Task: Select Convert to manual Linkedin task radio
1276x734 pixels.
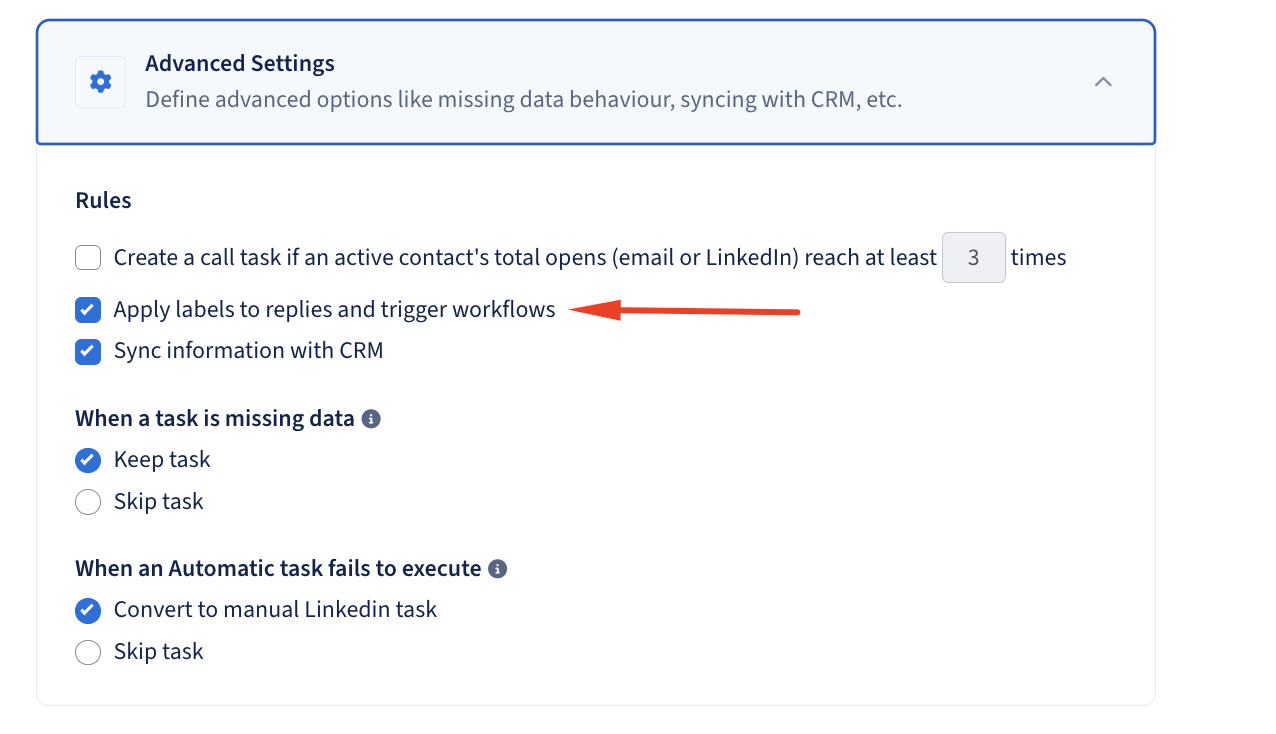Action: pos(88,610)
